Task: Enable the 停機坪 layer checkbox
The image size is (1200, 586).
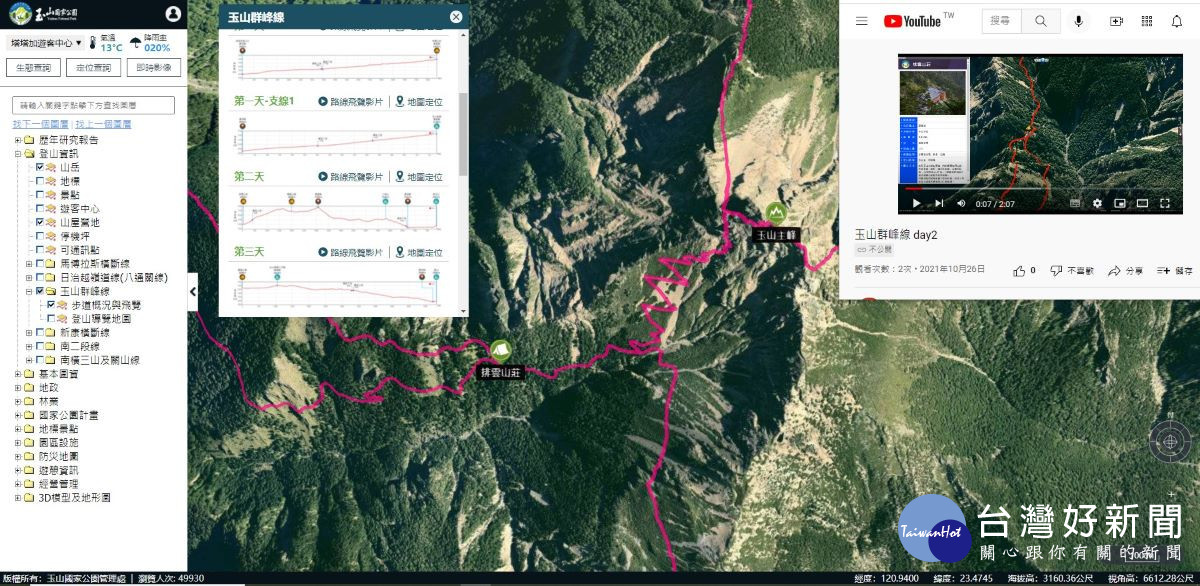Action: (40, 237)
